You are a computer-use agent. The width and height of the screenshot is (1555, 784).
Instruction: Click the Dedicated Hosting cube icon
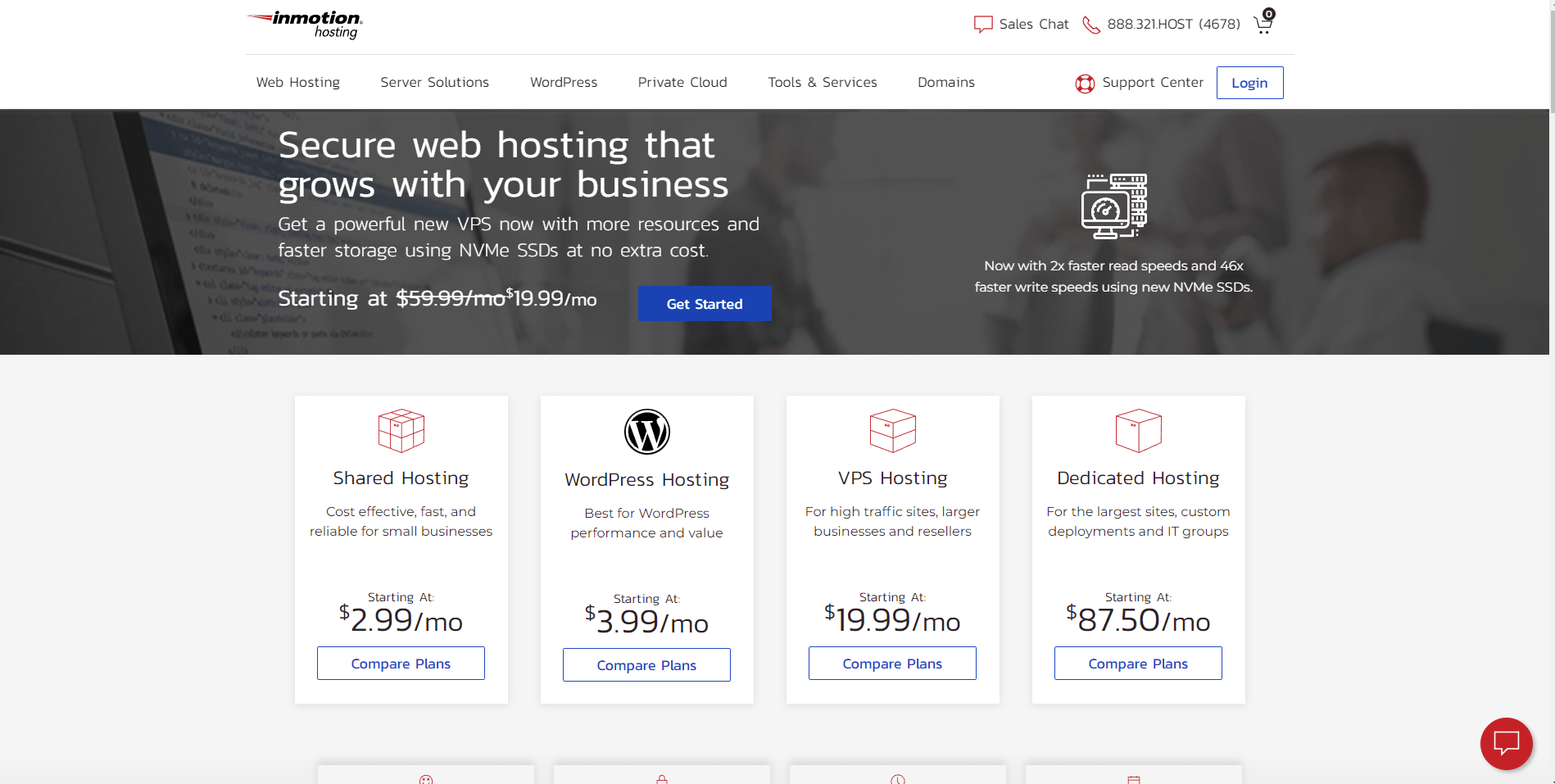[1139, 431]
